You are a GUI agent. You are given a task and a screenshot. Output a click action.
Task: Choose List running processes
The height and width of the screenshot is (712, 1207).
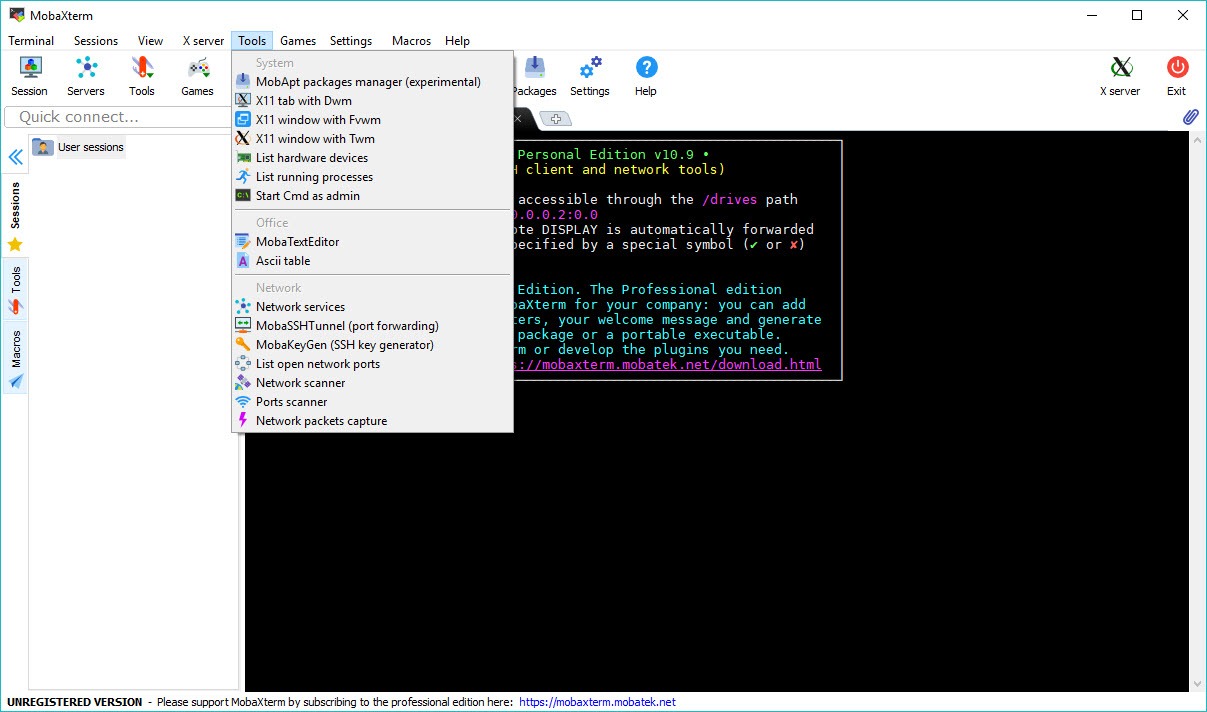(x=372, y=177)
